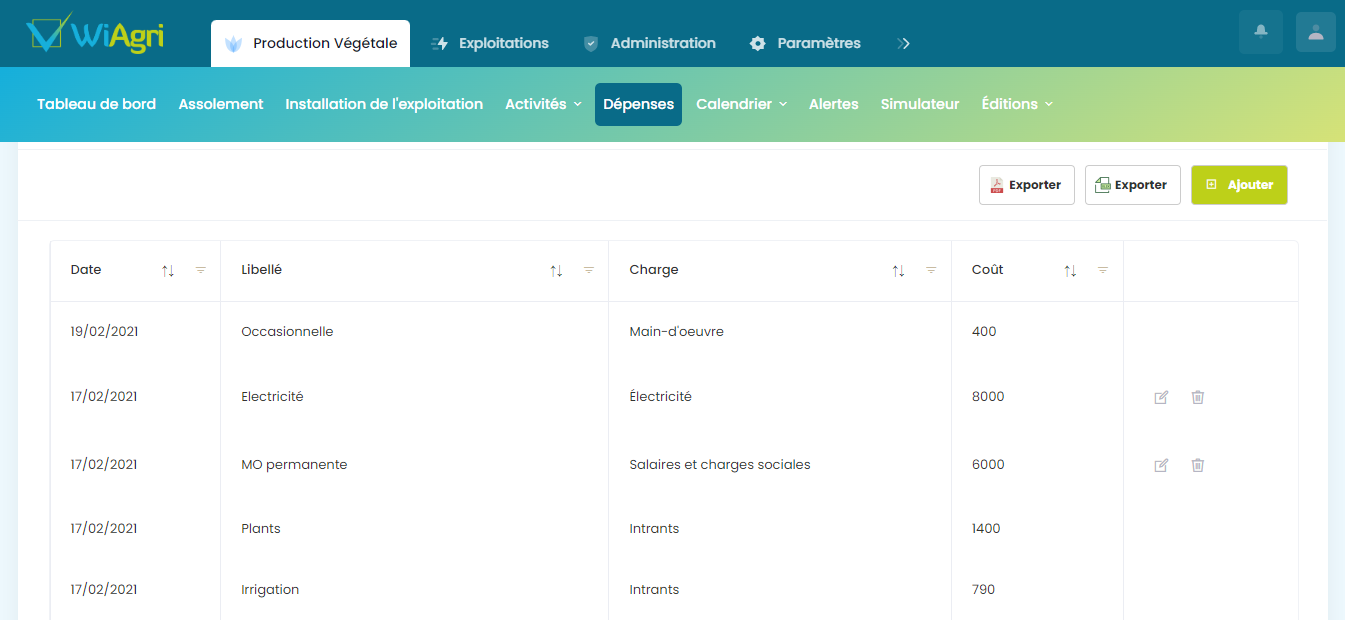Click the cost value 400
Viewport: 1345px width, 620px height.
coord(984,332)
